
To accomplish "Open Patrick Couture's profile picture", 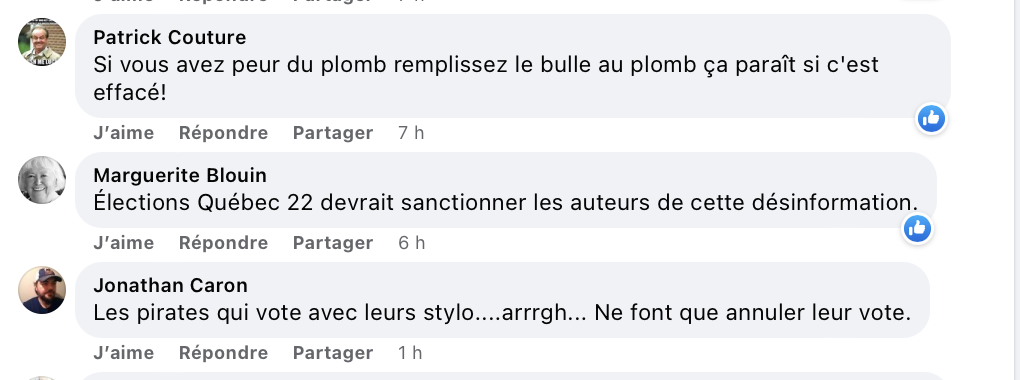I will point(42,42).
